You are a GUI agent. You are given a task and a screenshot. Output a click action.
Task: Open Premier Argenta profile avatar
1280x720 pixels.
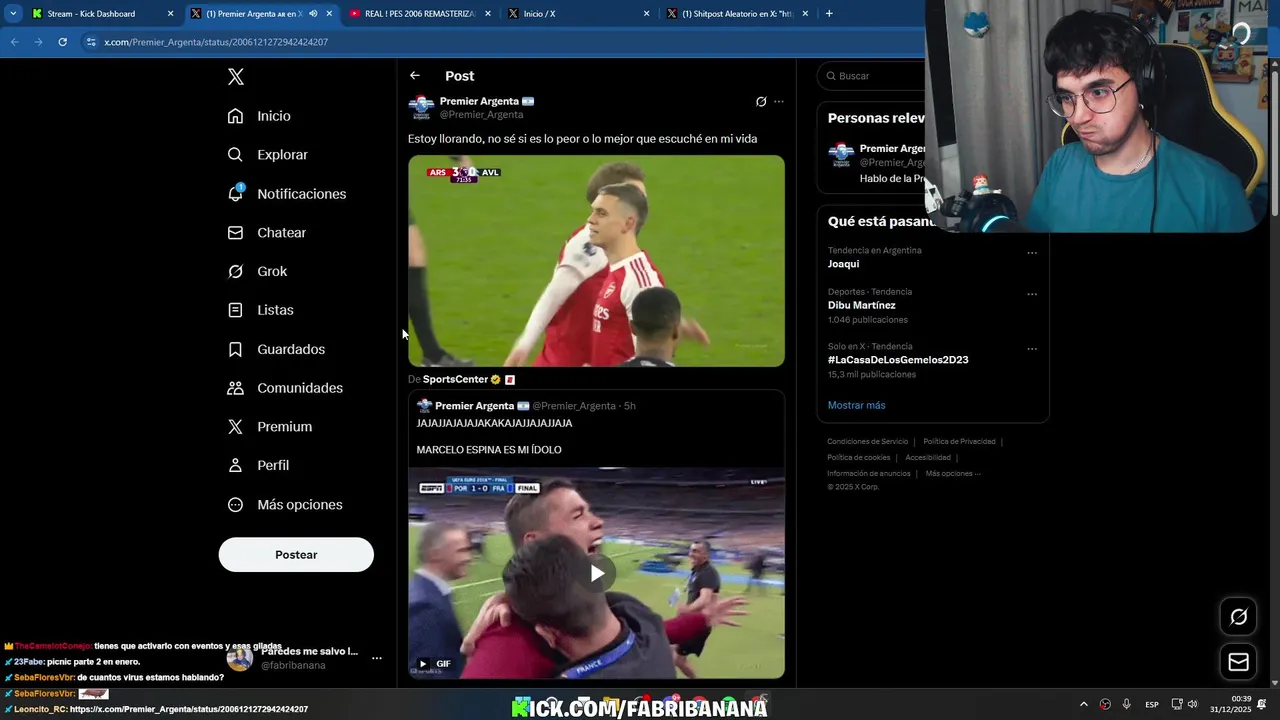[421, 107]
